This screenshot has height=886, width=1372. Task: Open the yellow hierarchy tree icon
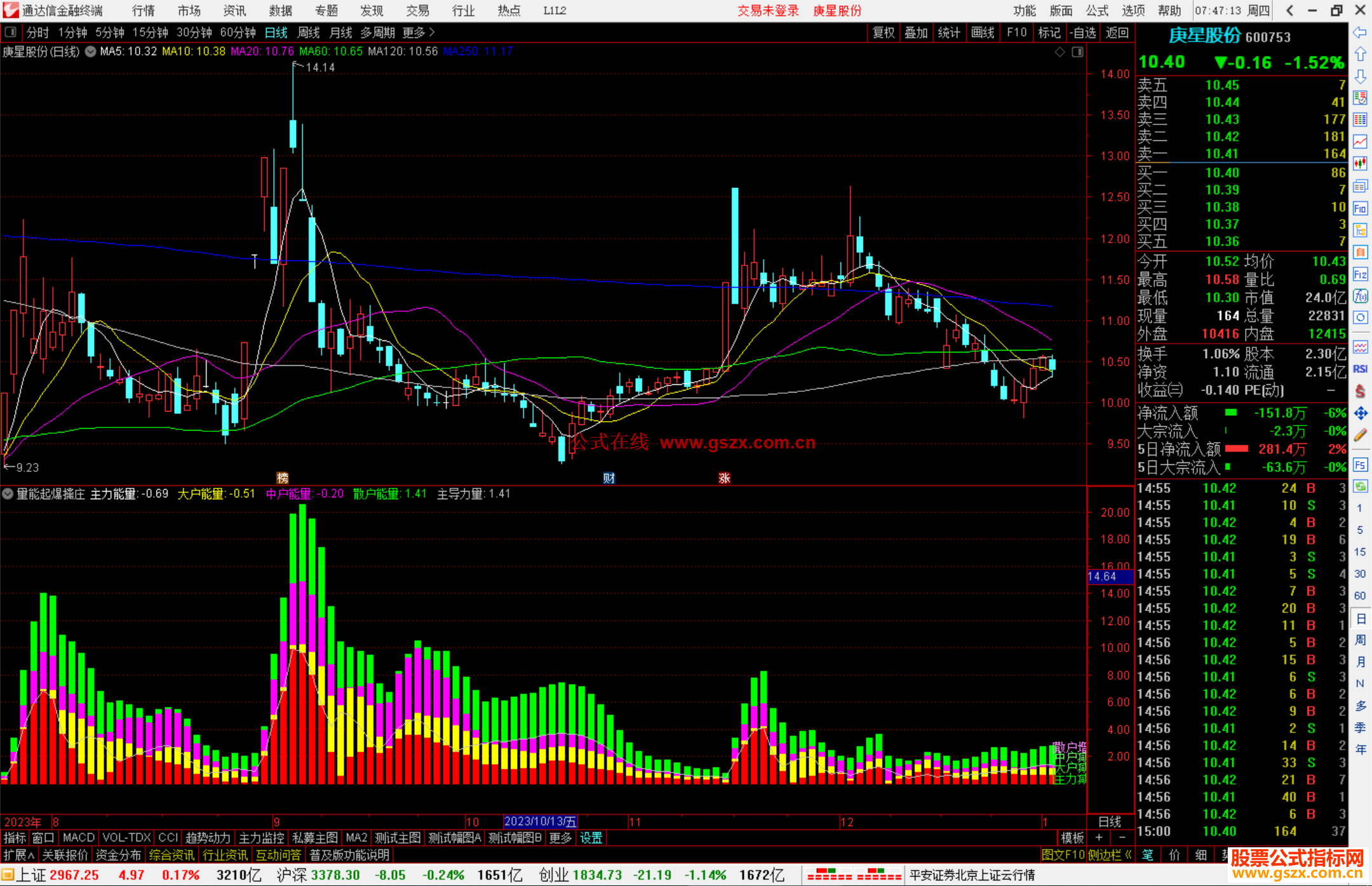(x=1360, y=230)
